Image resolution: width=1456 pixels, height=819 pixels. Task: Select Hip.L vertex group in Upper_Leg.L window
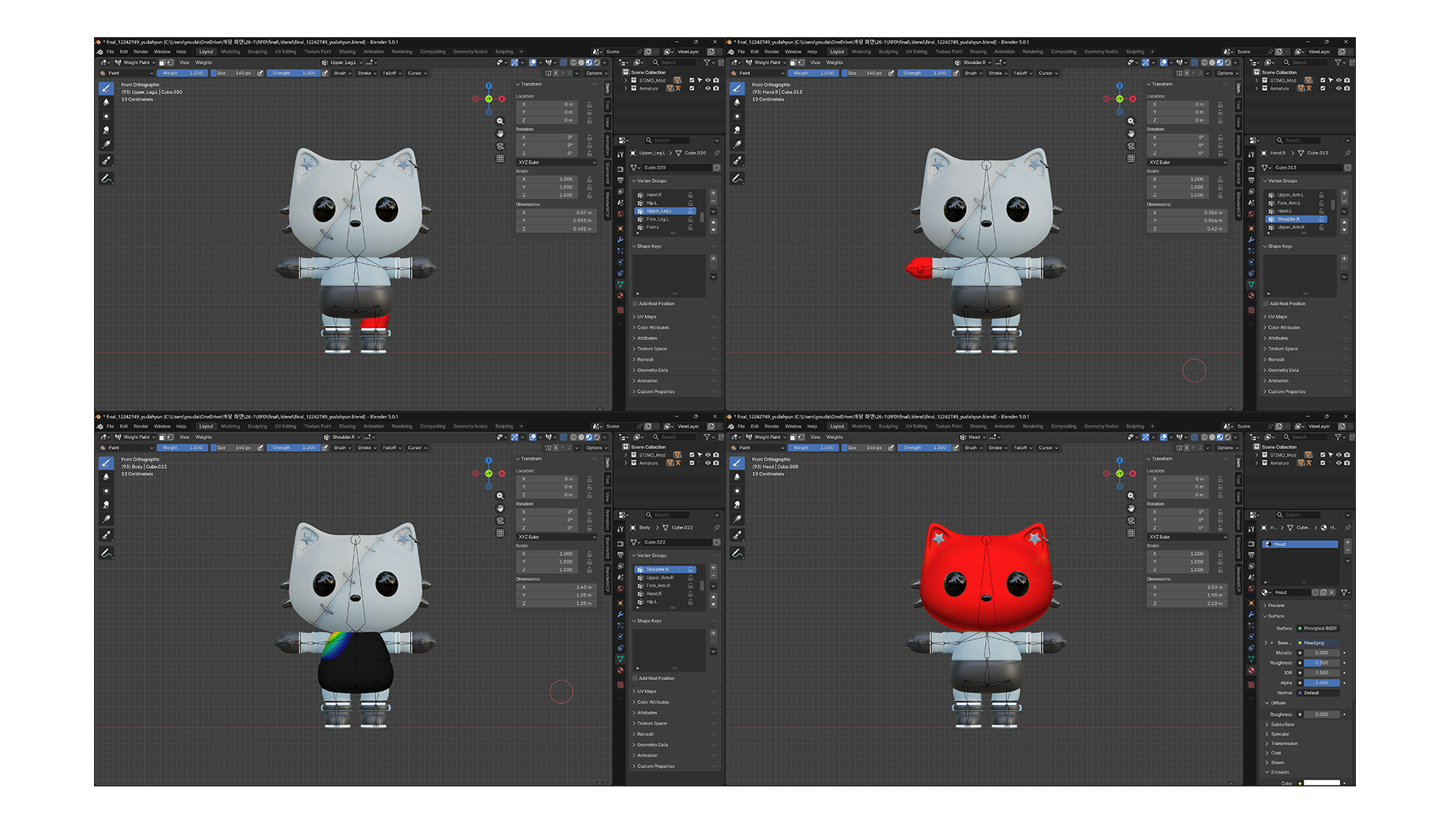[x=665, y=202]
